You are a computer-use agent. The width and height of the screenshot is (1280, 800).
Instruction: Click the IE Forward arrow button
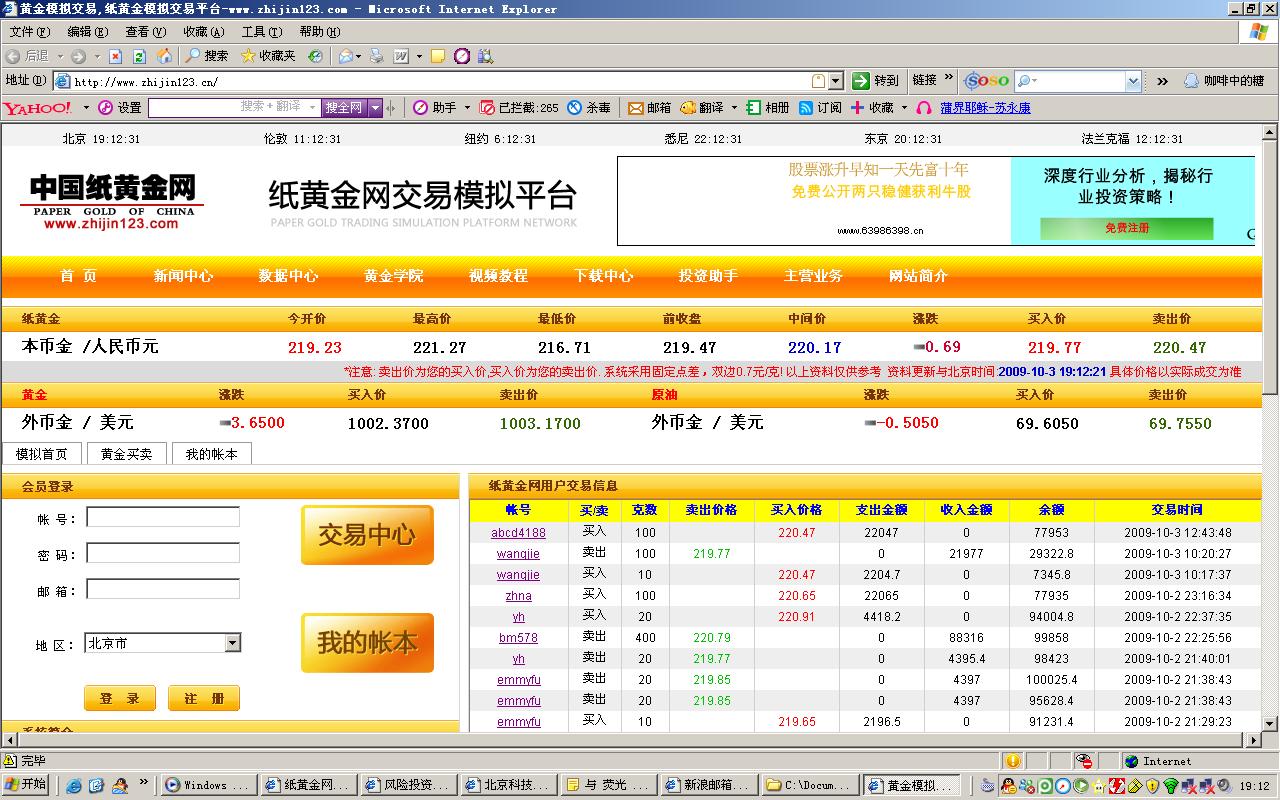click(78, 56)
